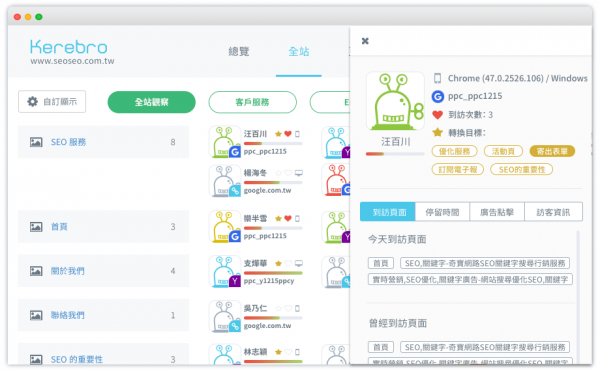Select visitor avatar 樂半雪

[225, 227]
